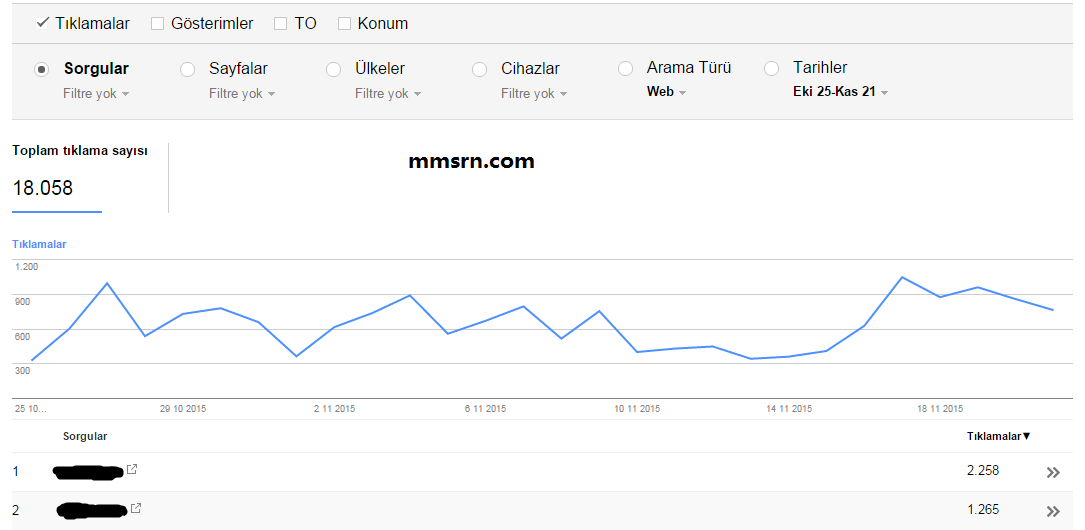The image size is (1085, 530).
Task: Open the Filtre yok dropdown under Sayfalar
Action: click(x=241, y=93)
